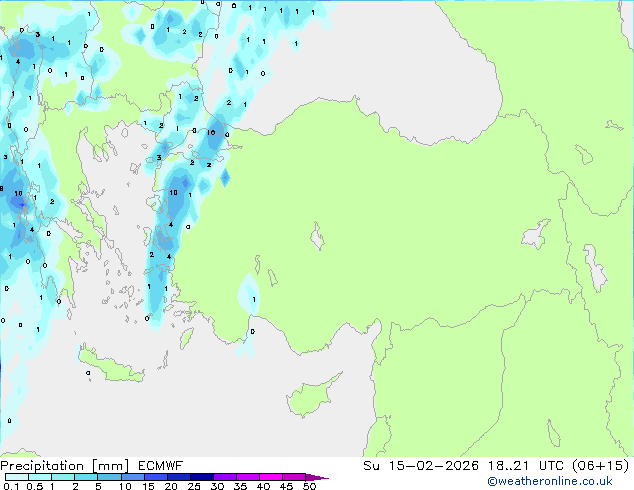Screen dimensions: 634x490
Task: Pick the 15–20 mm blue legend swatch
Action: pos(155,477)
